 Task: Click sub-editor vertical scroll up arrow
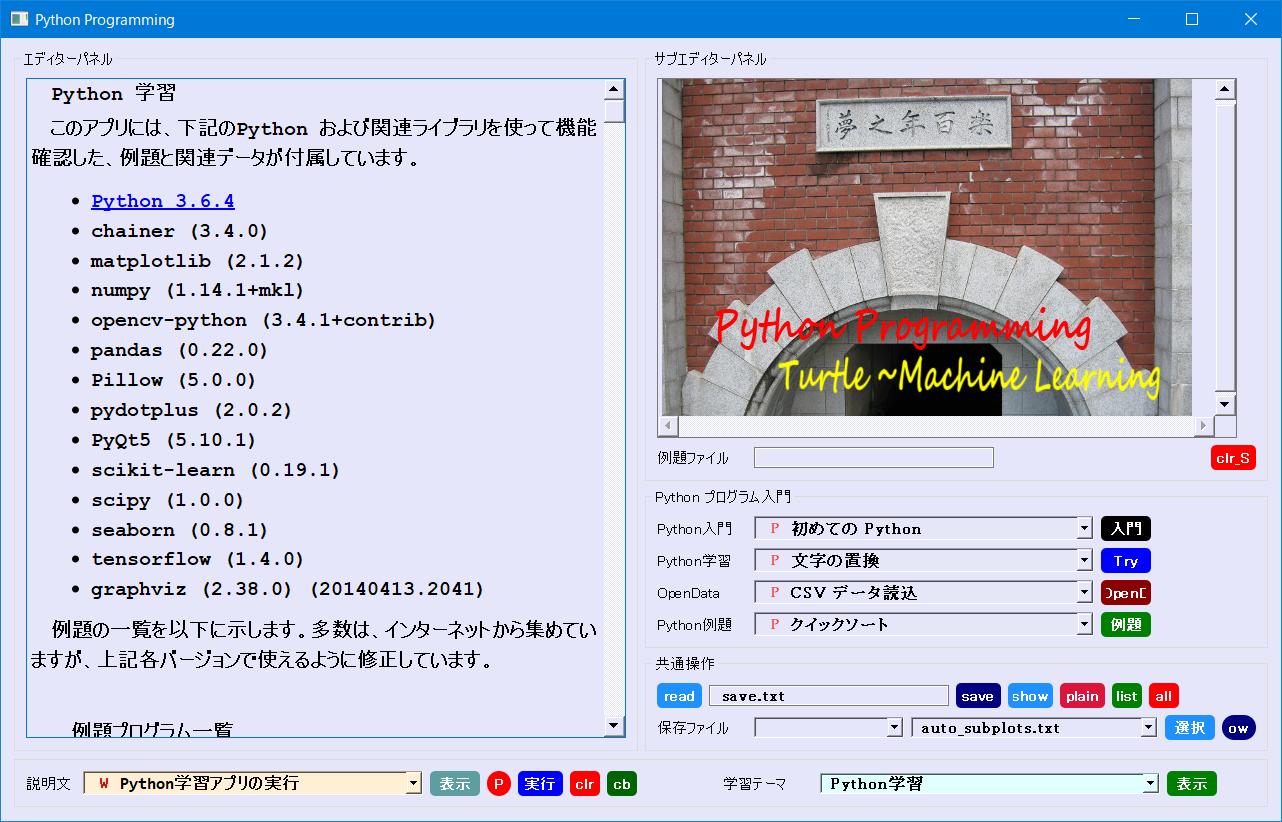1225,90
